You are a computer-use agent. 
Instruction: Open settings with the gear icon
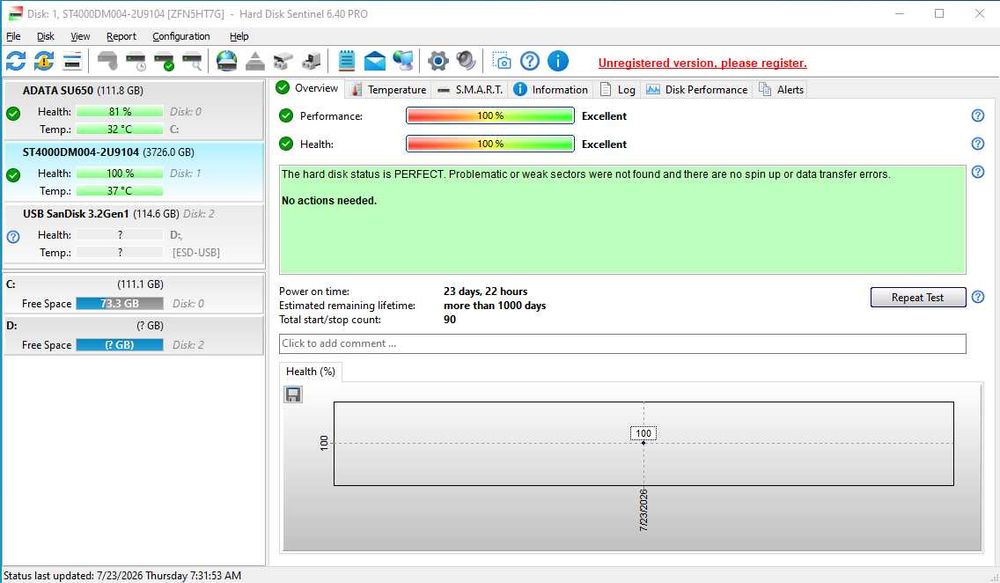[x=438, y=61]
